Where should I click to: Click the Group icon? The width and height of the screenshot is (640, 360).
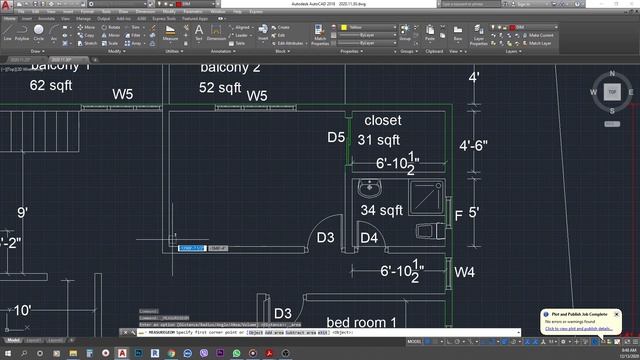click(x=405, y=33)
